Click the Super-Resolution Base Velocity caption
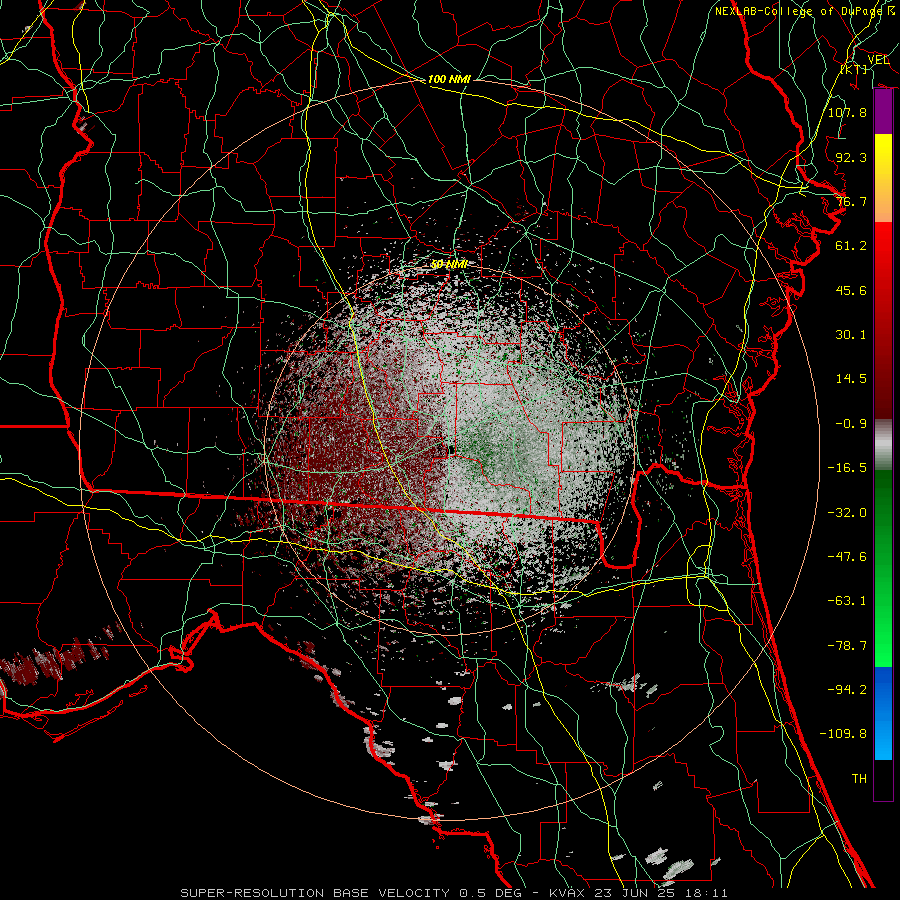 453,893
